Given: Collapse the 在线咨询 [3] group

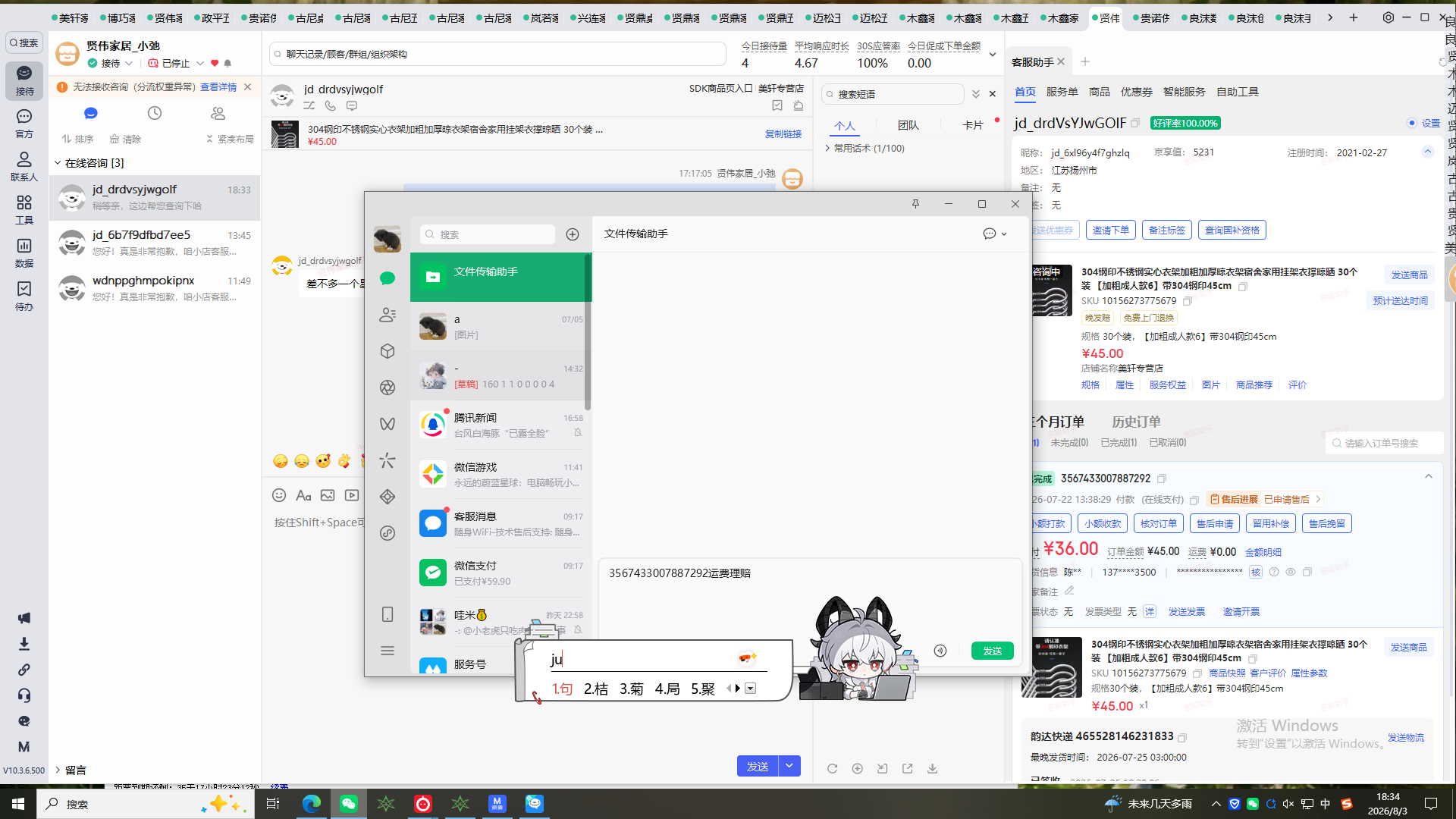Looking at the screenshot, I should pyautogui.click(x=58, y=163).
